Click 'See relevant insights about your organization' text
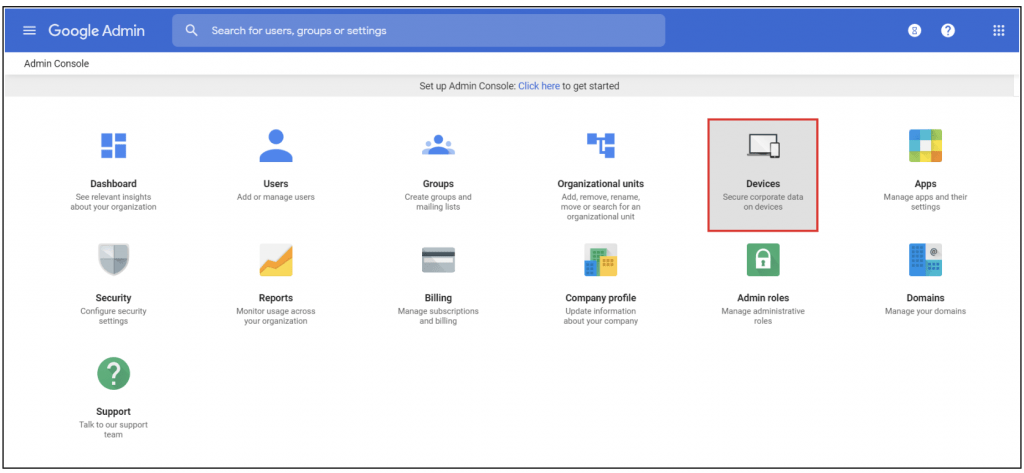 tap(113, 202)
